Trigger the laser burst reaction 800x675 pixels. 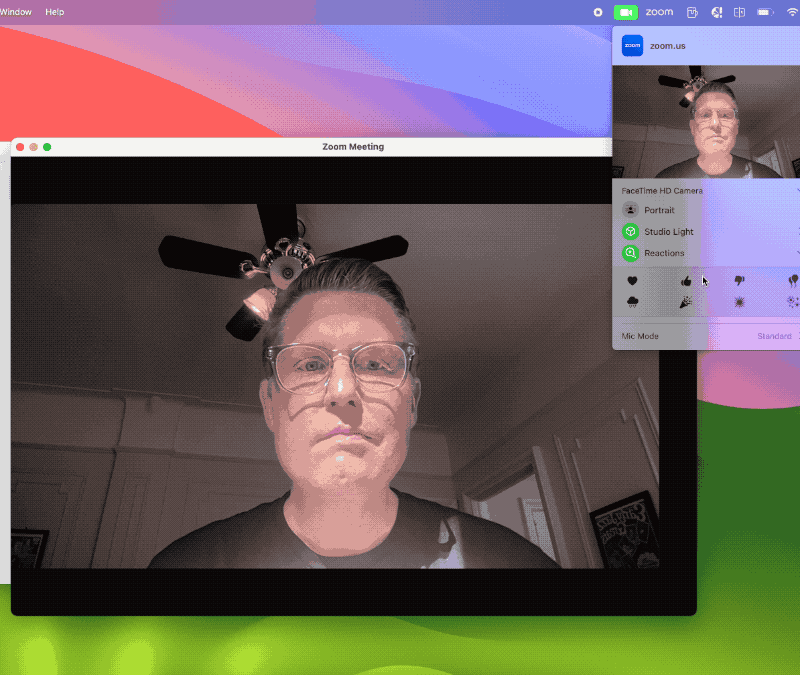click(739, 302)
